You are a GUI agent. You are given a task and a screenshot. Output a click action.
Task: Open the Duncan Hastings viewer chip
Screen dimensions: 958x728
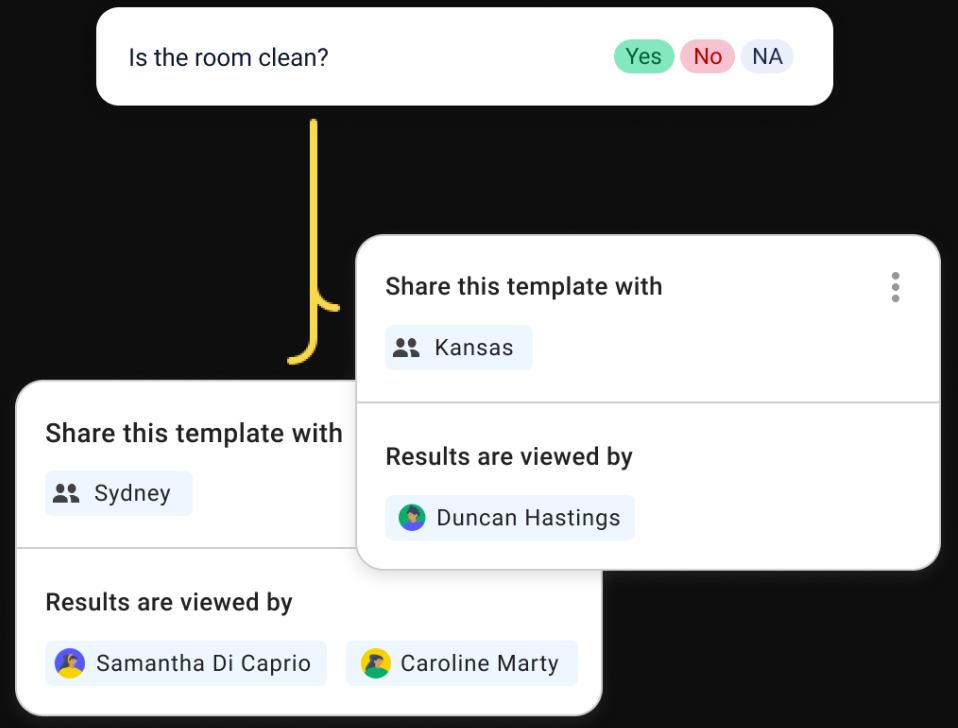point(510,517)
